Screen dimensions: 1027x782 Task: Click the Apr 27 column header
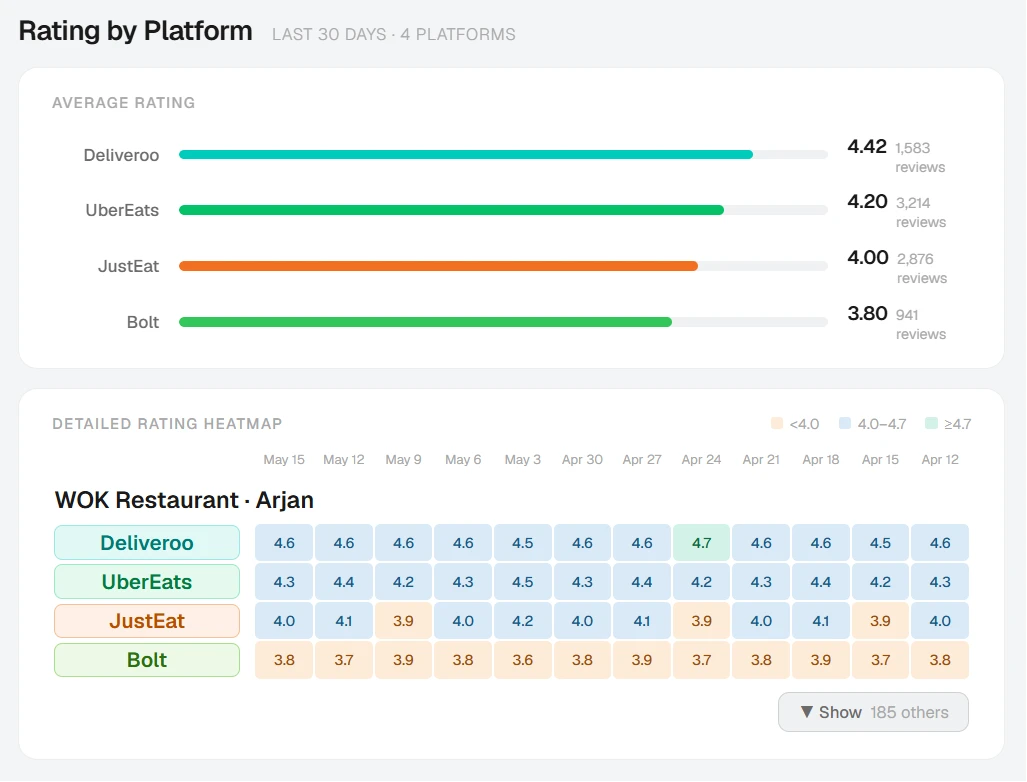click(641, 459)
